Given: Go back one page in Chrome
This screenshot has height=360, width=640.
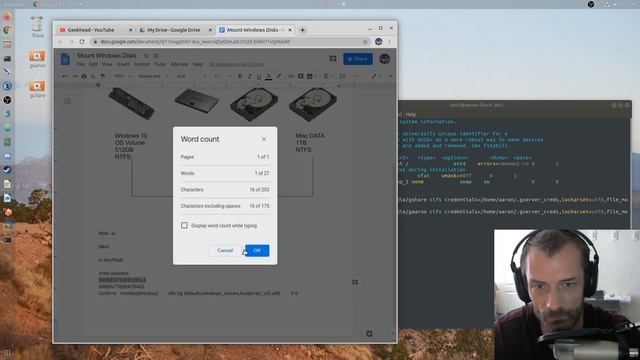Looking at the screenshot, I should [x=60, y=42].
